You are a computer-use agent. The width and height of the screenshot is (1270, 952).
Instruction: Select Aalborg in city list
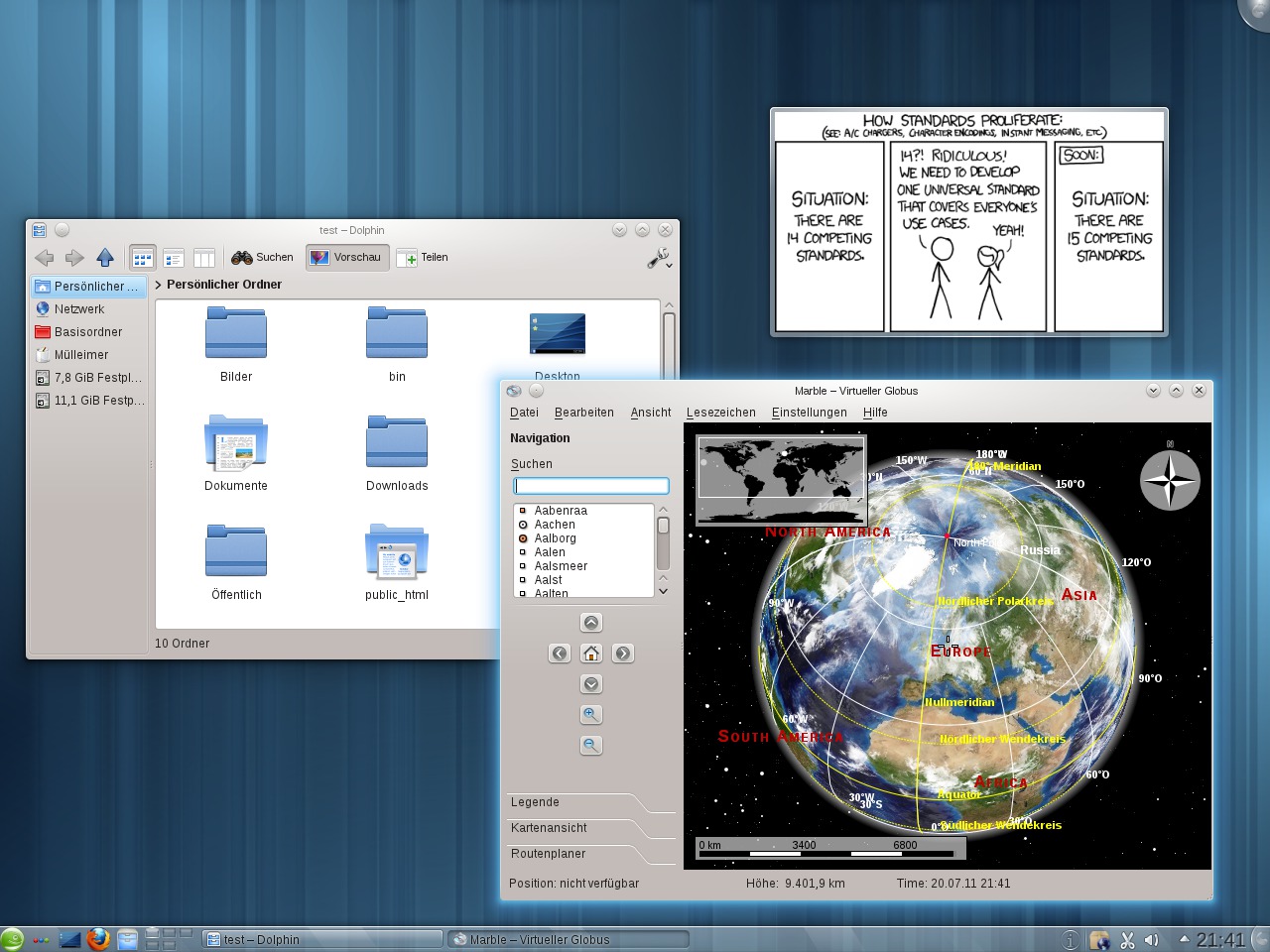pos(556,538)
